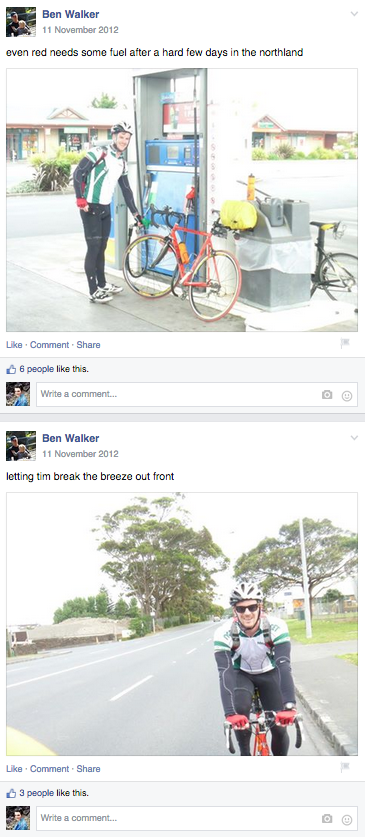The width and height of the screenshot is (365, 837).
Task: Click camera icon in first comment box
Action: point(327,394)
